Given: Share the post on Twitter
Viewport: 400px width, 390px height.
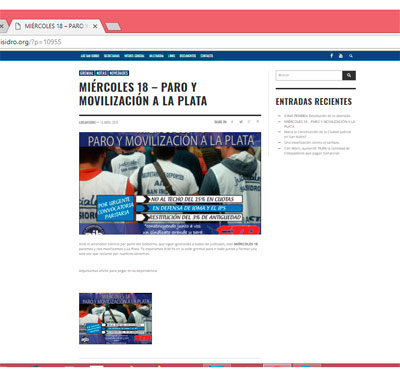Looking at the screenshot, I should (x=241, y=122).
